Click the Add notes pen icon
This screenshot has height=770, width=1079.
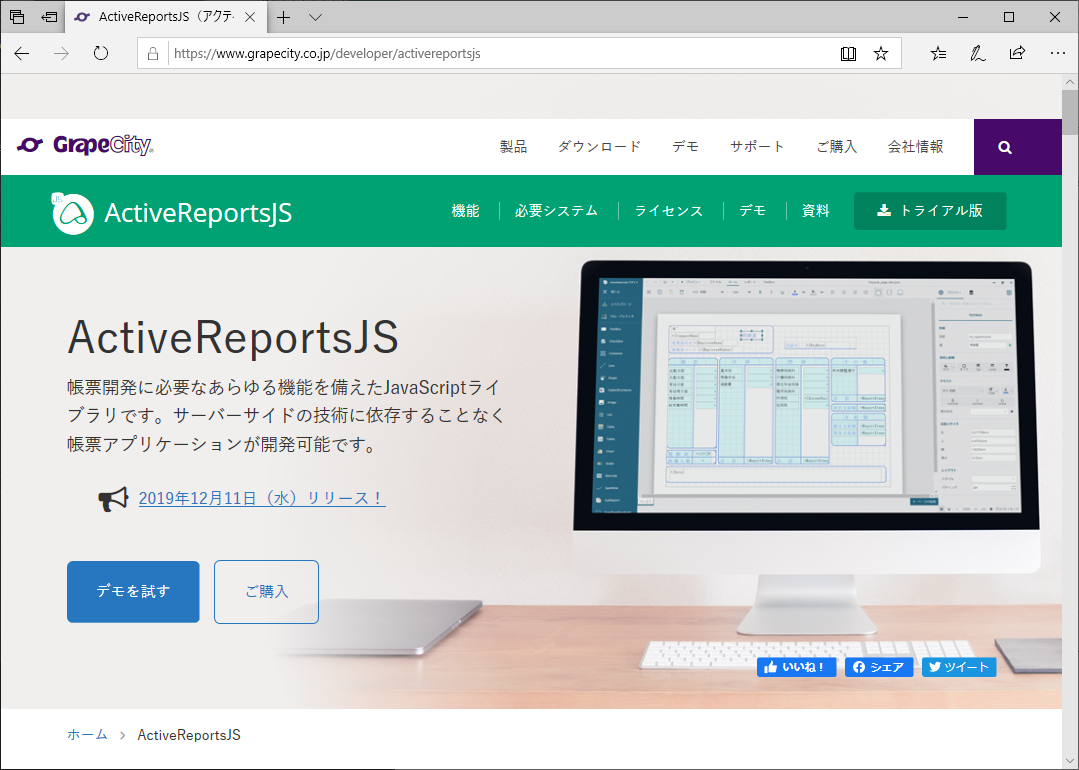[977, 54]
